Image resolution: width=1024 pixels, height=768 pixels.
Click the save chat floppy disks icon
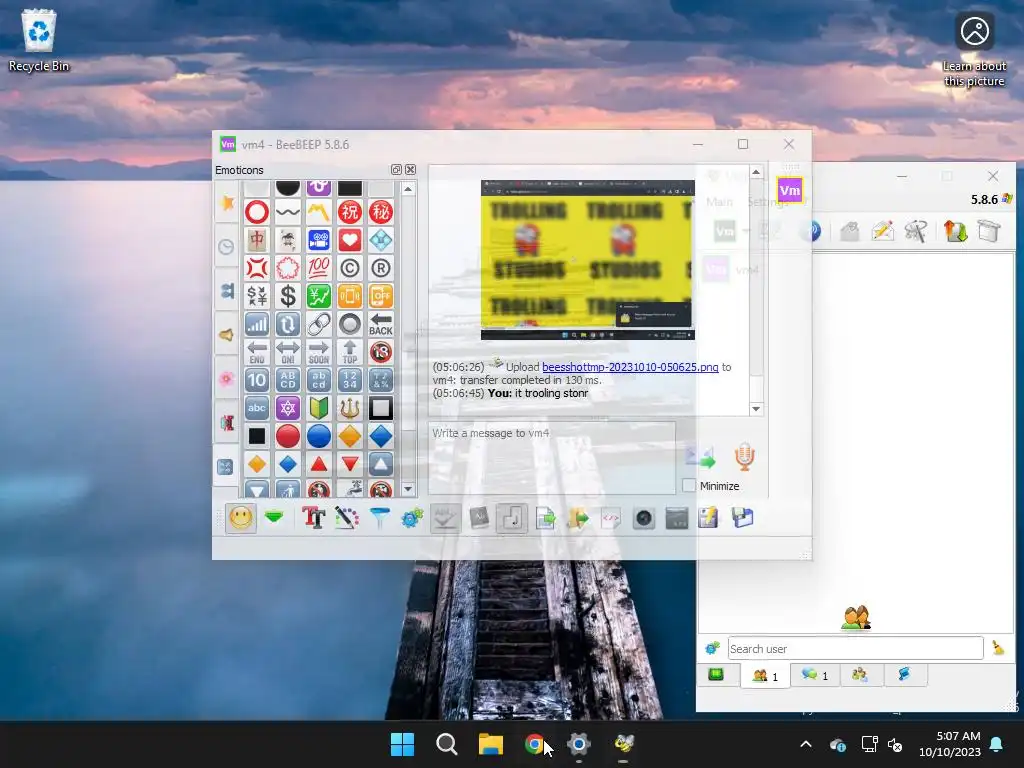tap(743, 519)
